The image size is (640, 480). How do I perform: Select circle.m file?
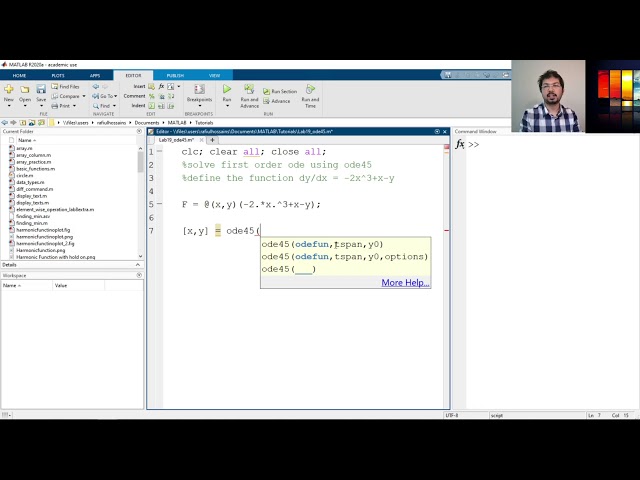pos(25,176)
